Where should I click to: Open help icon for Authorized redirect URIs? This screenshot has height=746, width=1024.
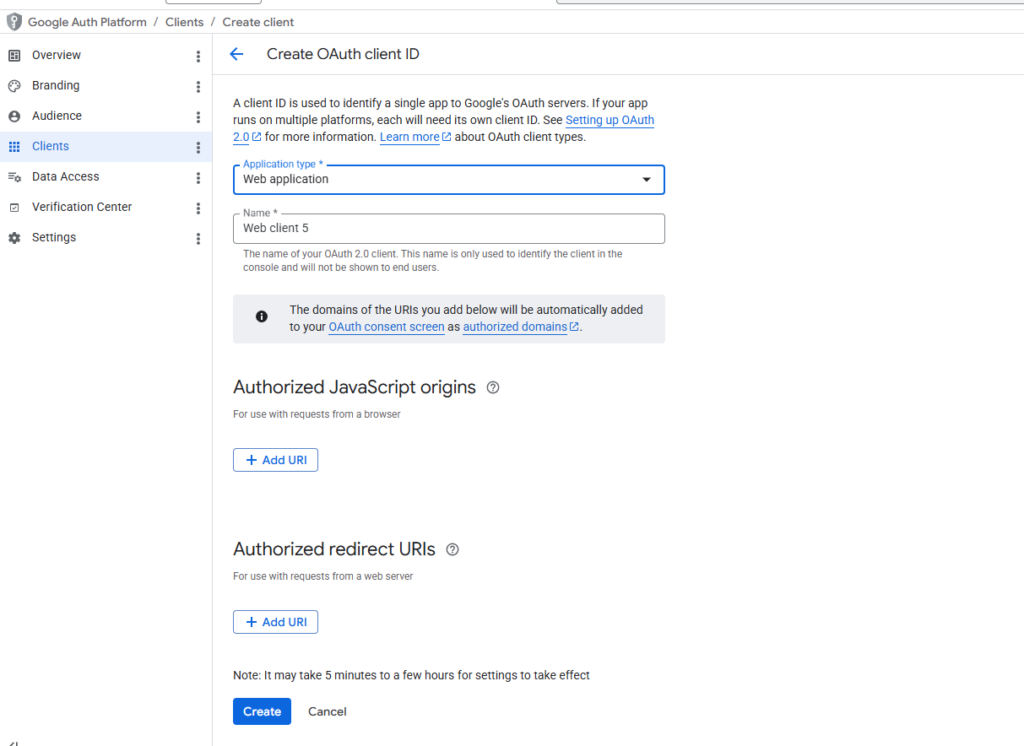[452, 550]
